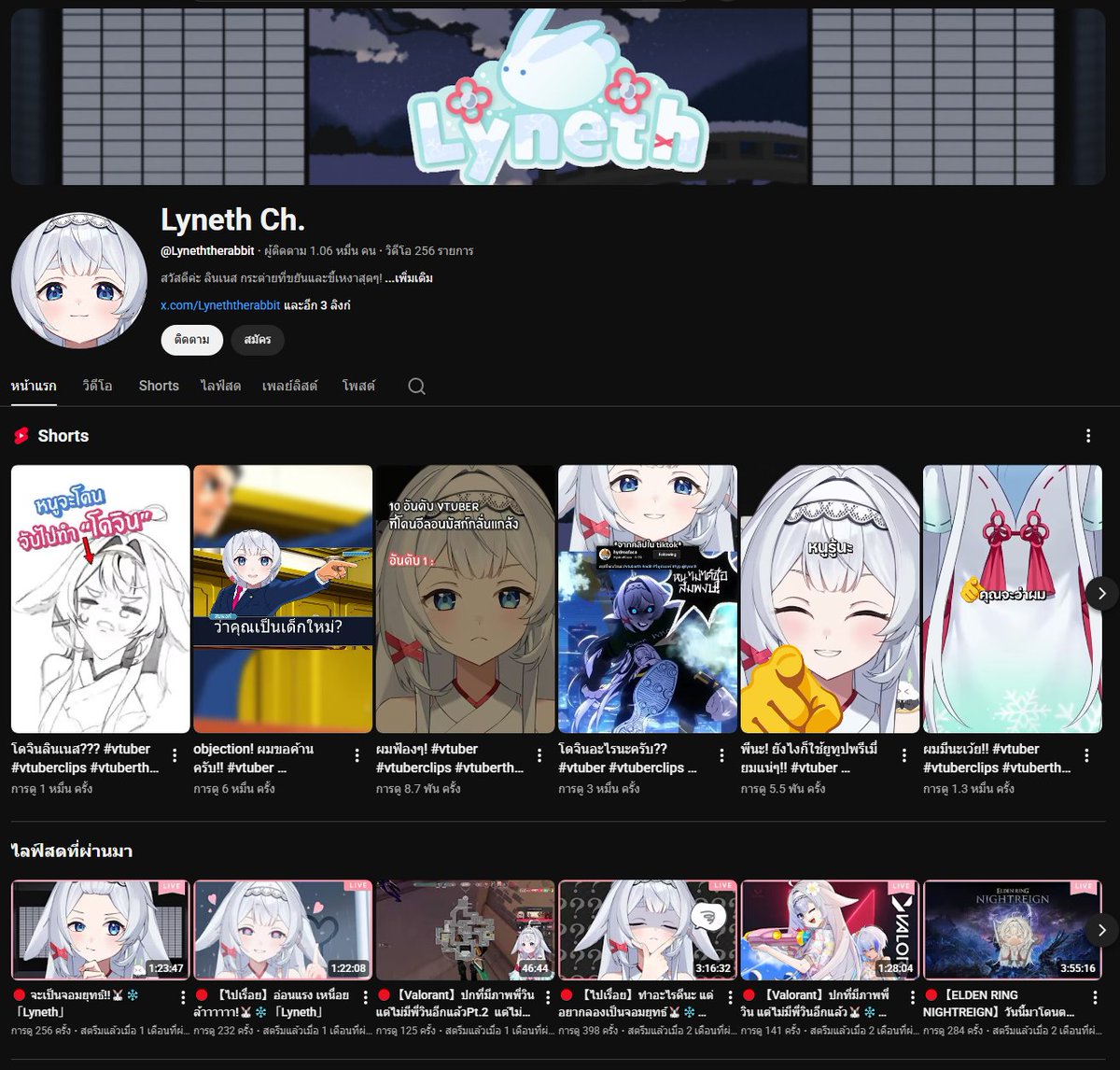1120x1070 pixels.
Task: Click the สมัคร join button
Action: 258,340
